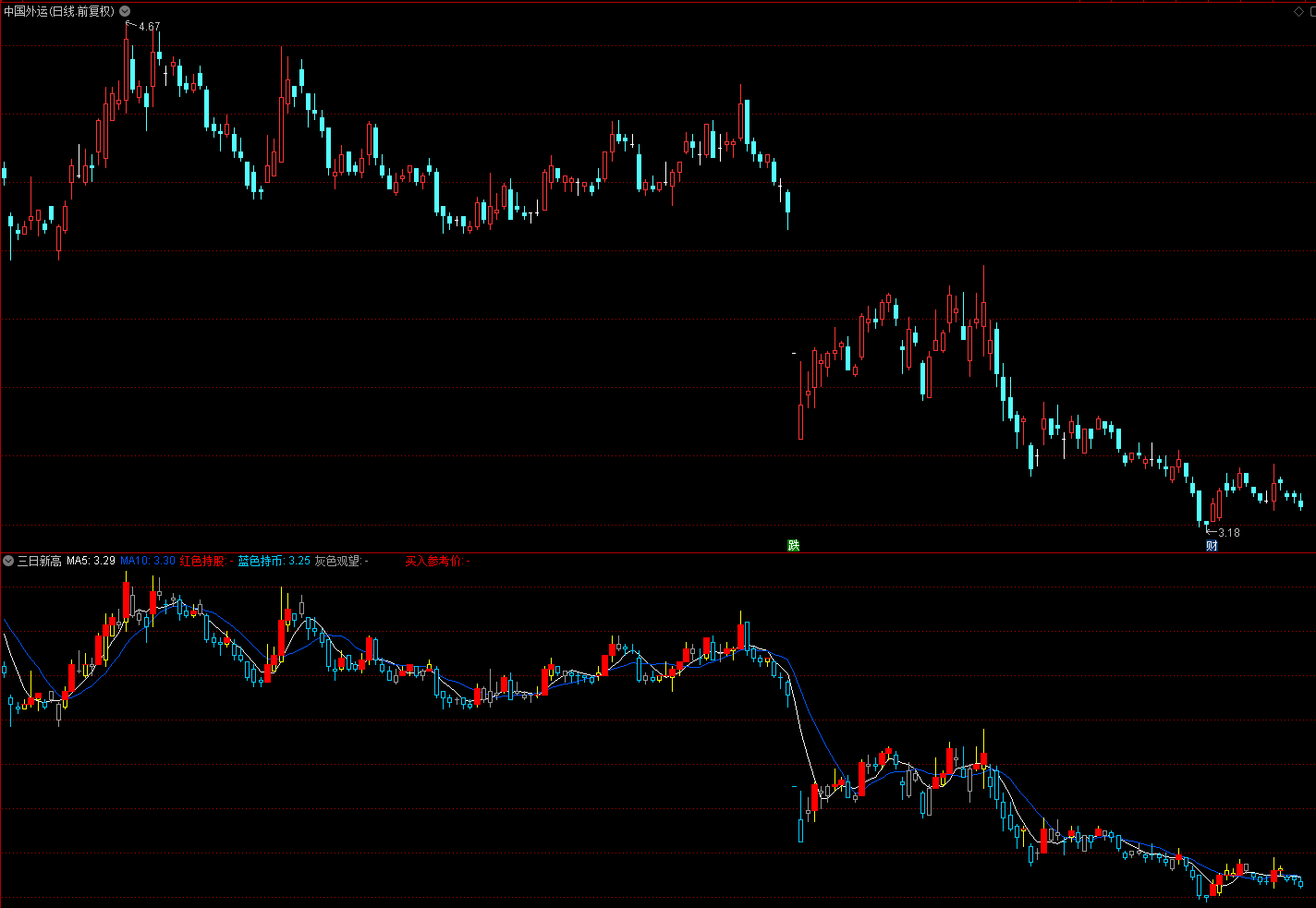The height and width of the screenshot is (908, 1316).
Task: Select the MA10: 3.30 readout
Action: 148,561
